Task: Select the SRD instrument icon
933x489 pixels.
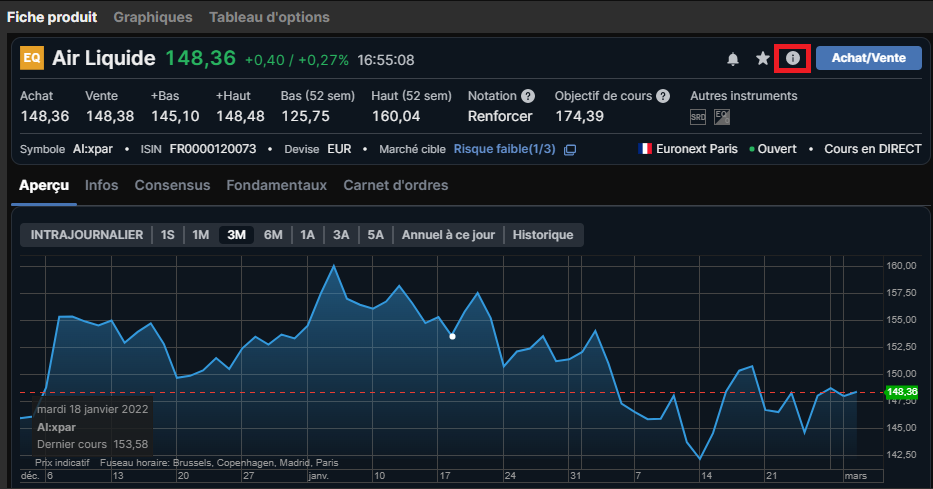Action: 698,117
